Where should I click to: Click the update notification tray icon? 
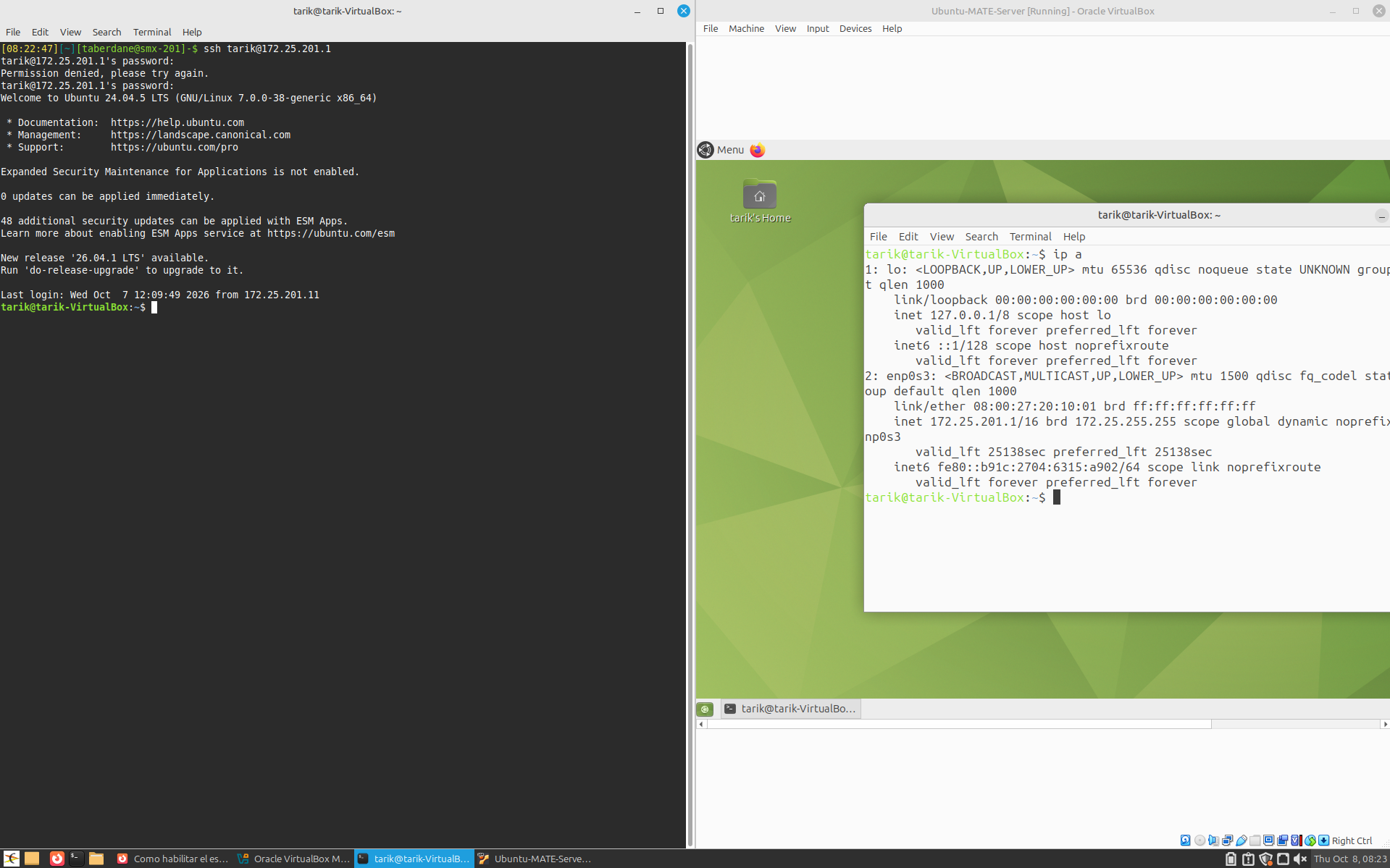coord(1248,859)
